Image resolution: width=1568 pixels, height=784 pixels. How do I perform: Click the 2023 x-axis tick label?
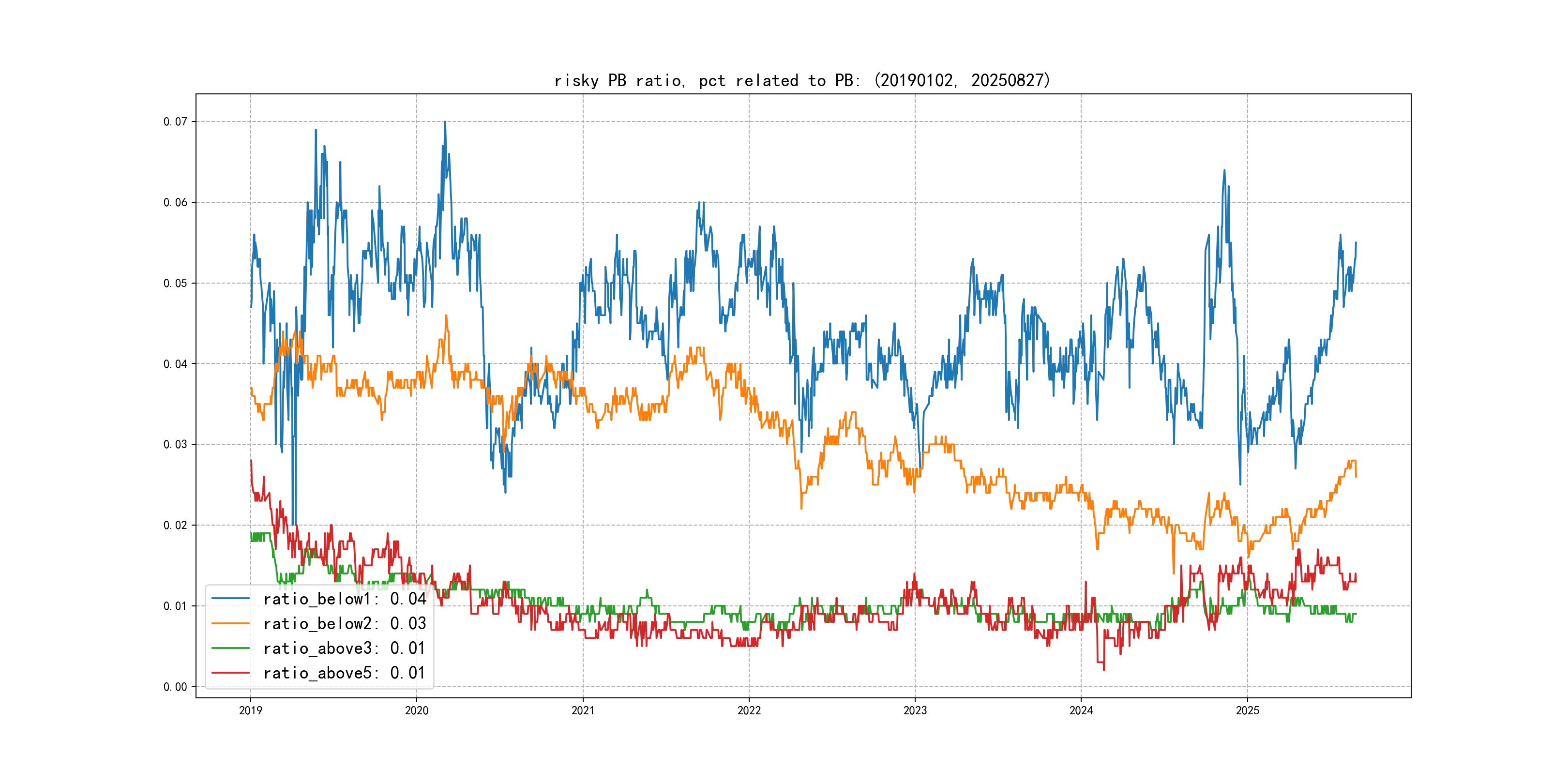pos(915,710)
